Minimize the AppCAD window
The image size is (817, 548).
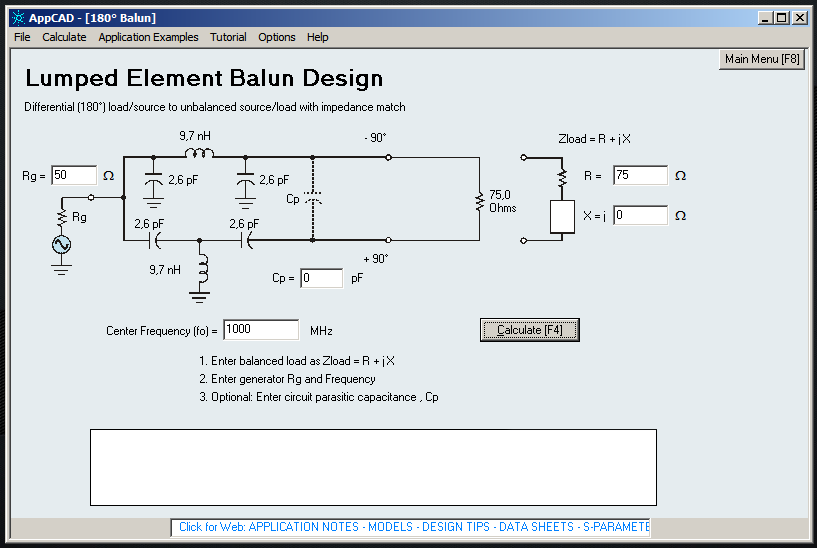(x=765, y=18)
